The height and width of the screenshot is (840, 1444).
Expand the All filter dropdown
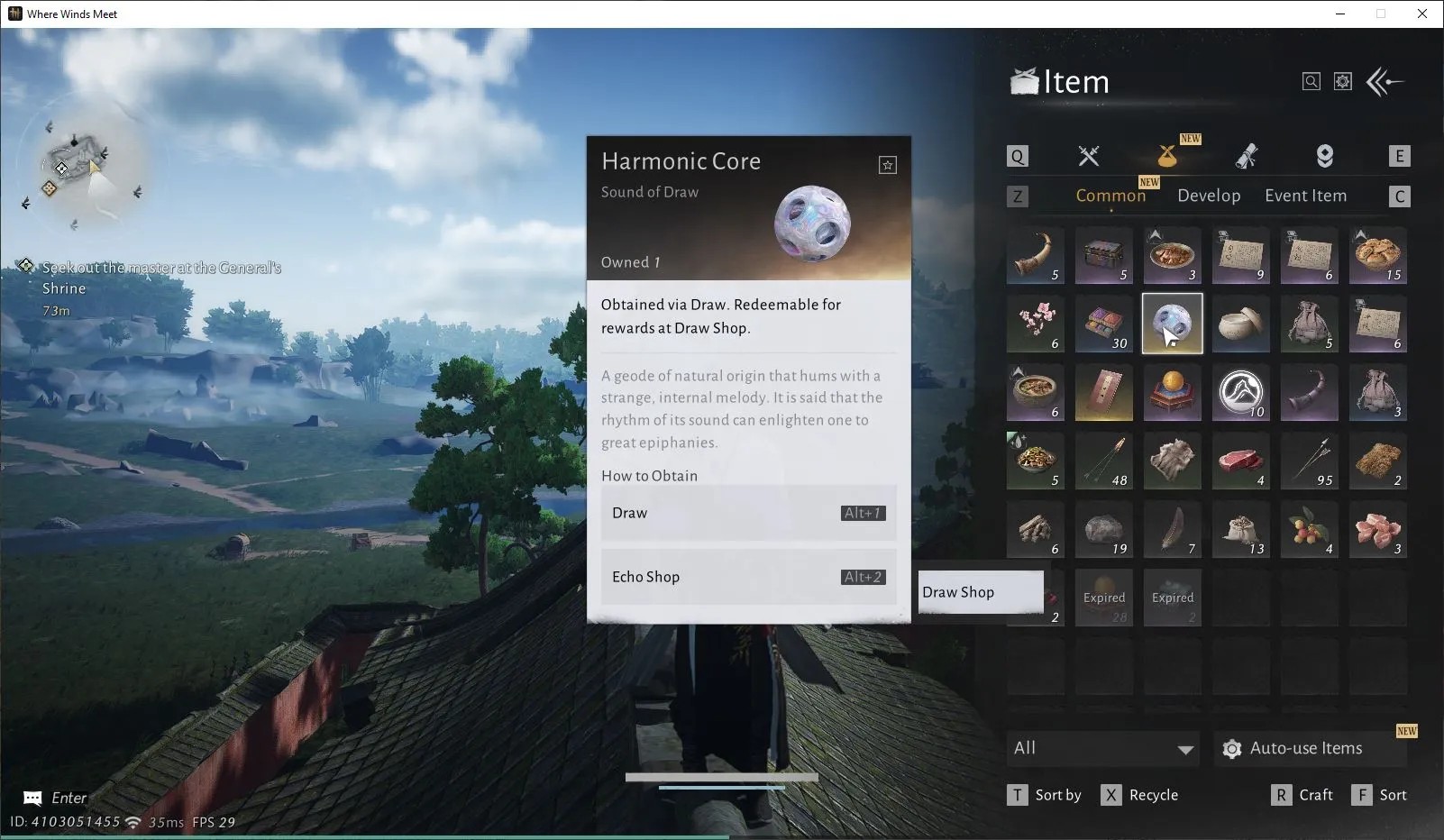1103,748
